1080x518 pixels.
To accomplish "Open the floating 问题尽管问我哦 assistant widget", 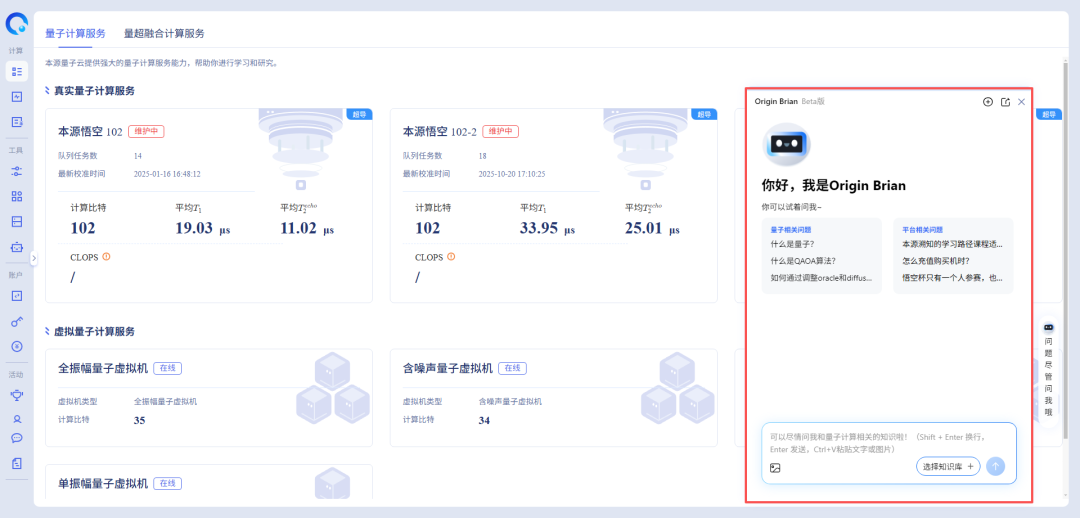I will (x=1048, y=370).
